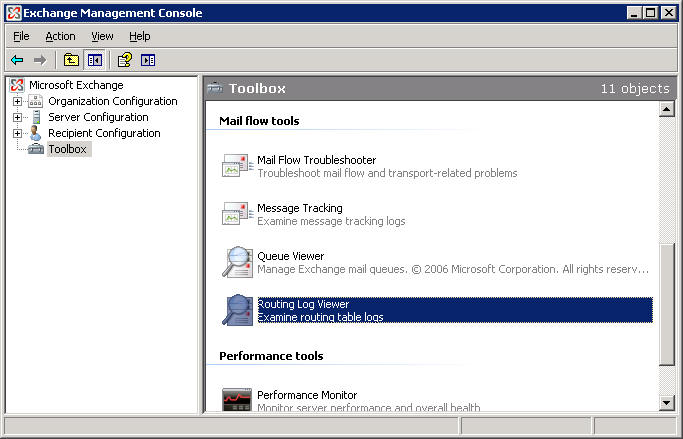Click the Exchange Management Console title icon
683x439 pixels.
click(14, 13)
